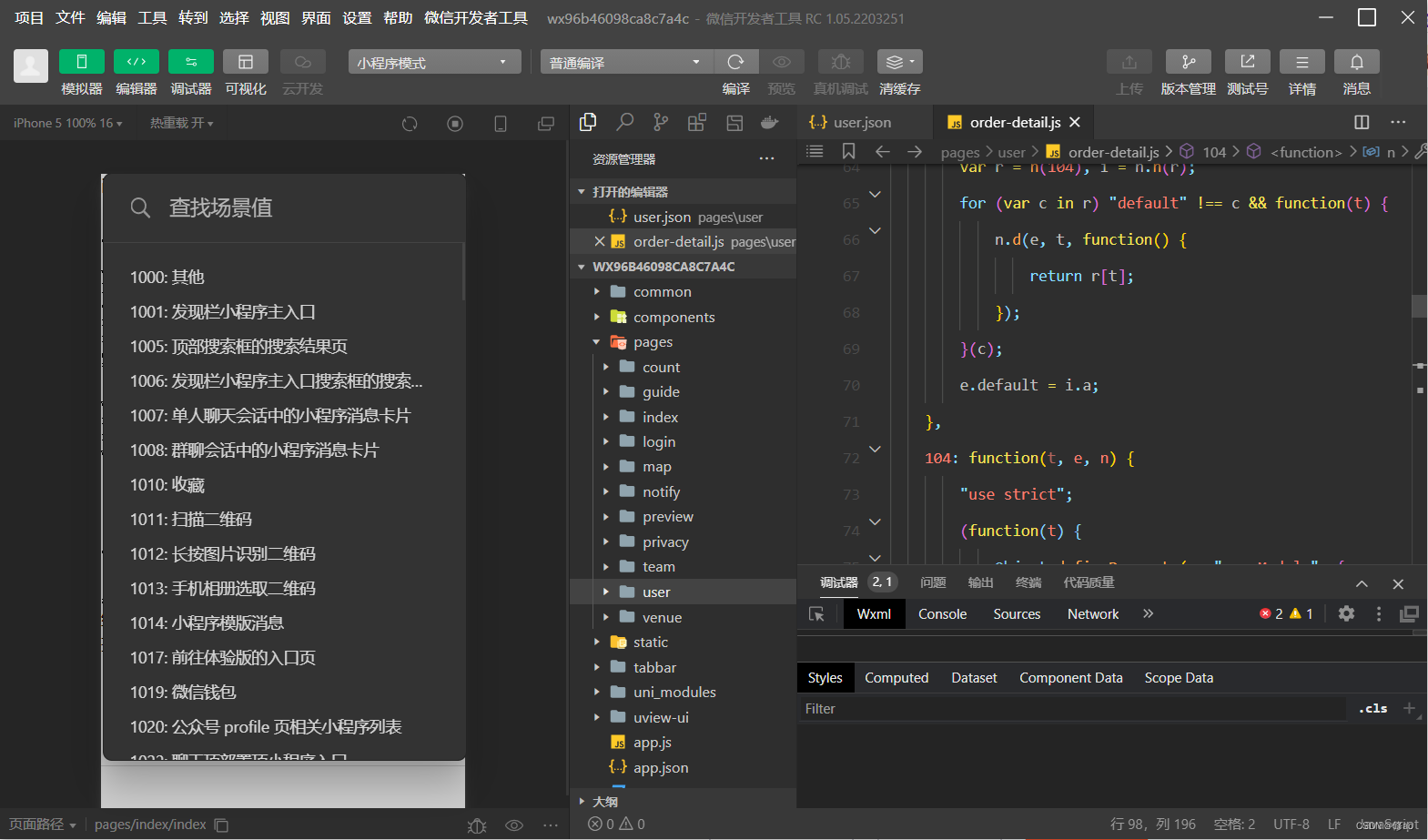Open the 资源管理器 more actions menu
Screen dimensions: 1428x840
click(767, 158)
